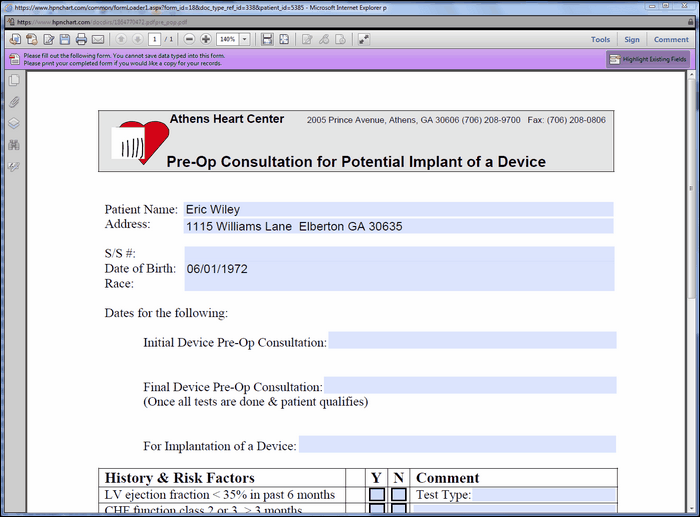The image size is (700, 517).
Task: Click the Highlight text toolbar icon
Action: [x=324, y=39]
